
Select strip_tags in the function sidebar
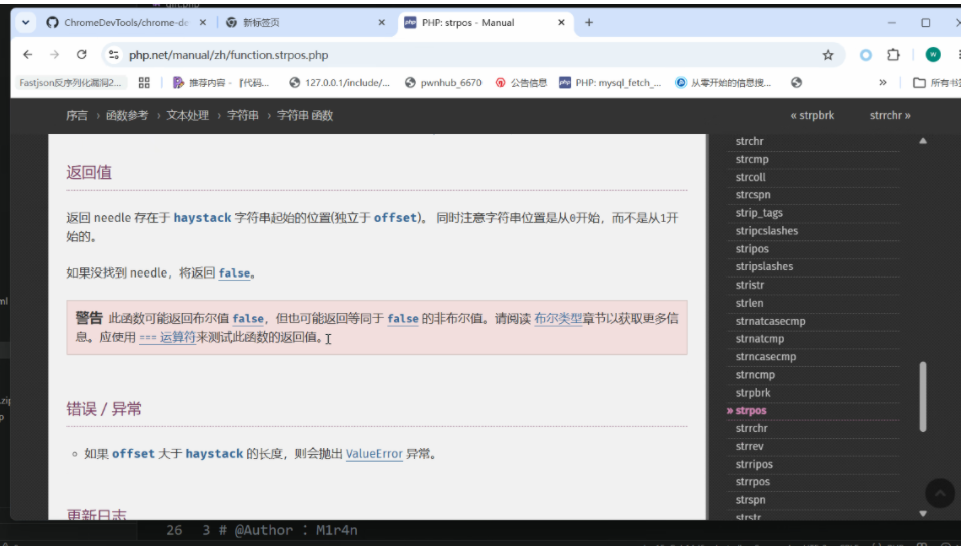759,213
